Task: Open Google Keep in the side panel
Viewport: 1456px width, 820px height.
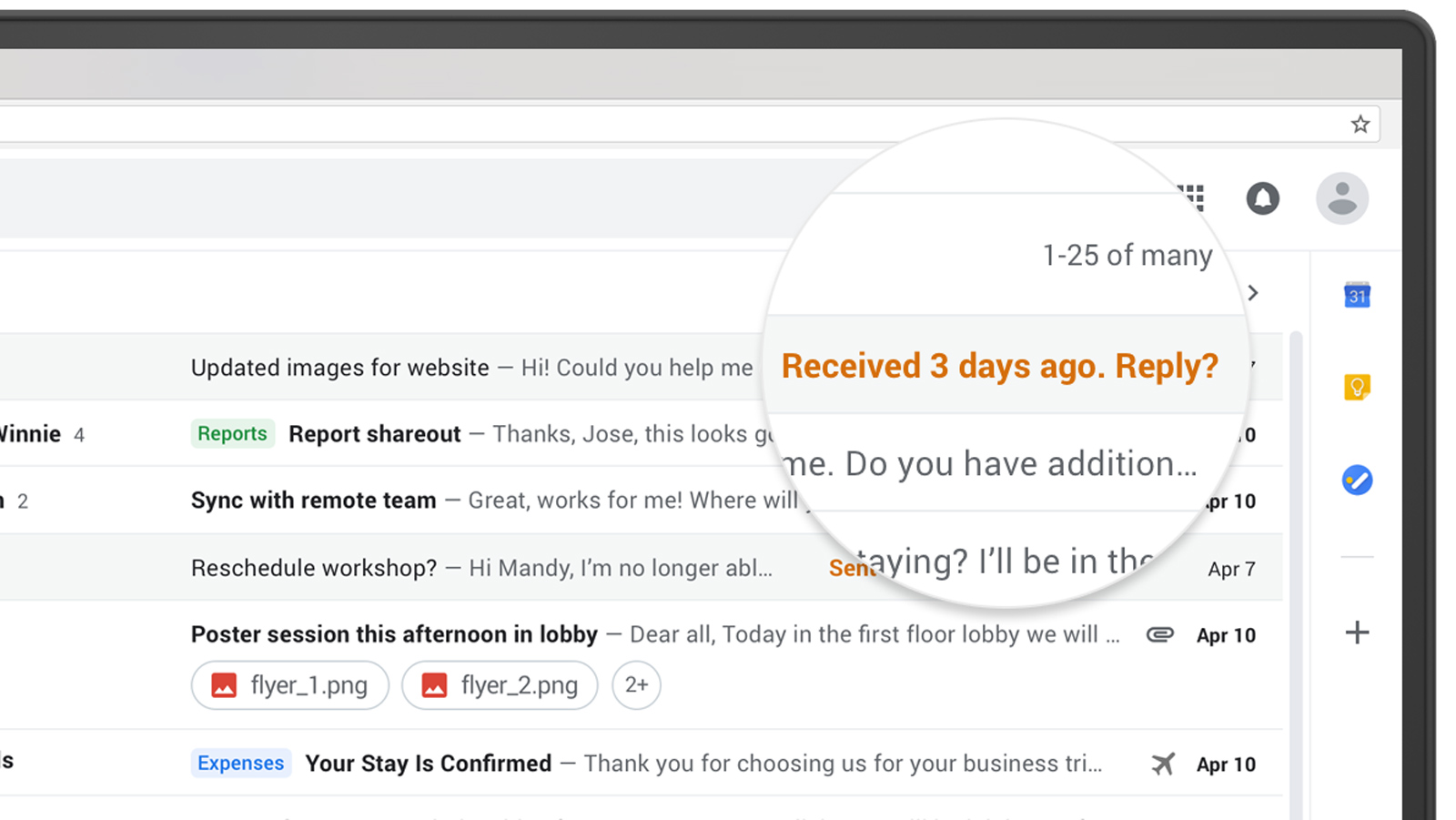Action: [x=1357, y=388]
